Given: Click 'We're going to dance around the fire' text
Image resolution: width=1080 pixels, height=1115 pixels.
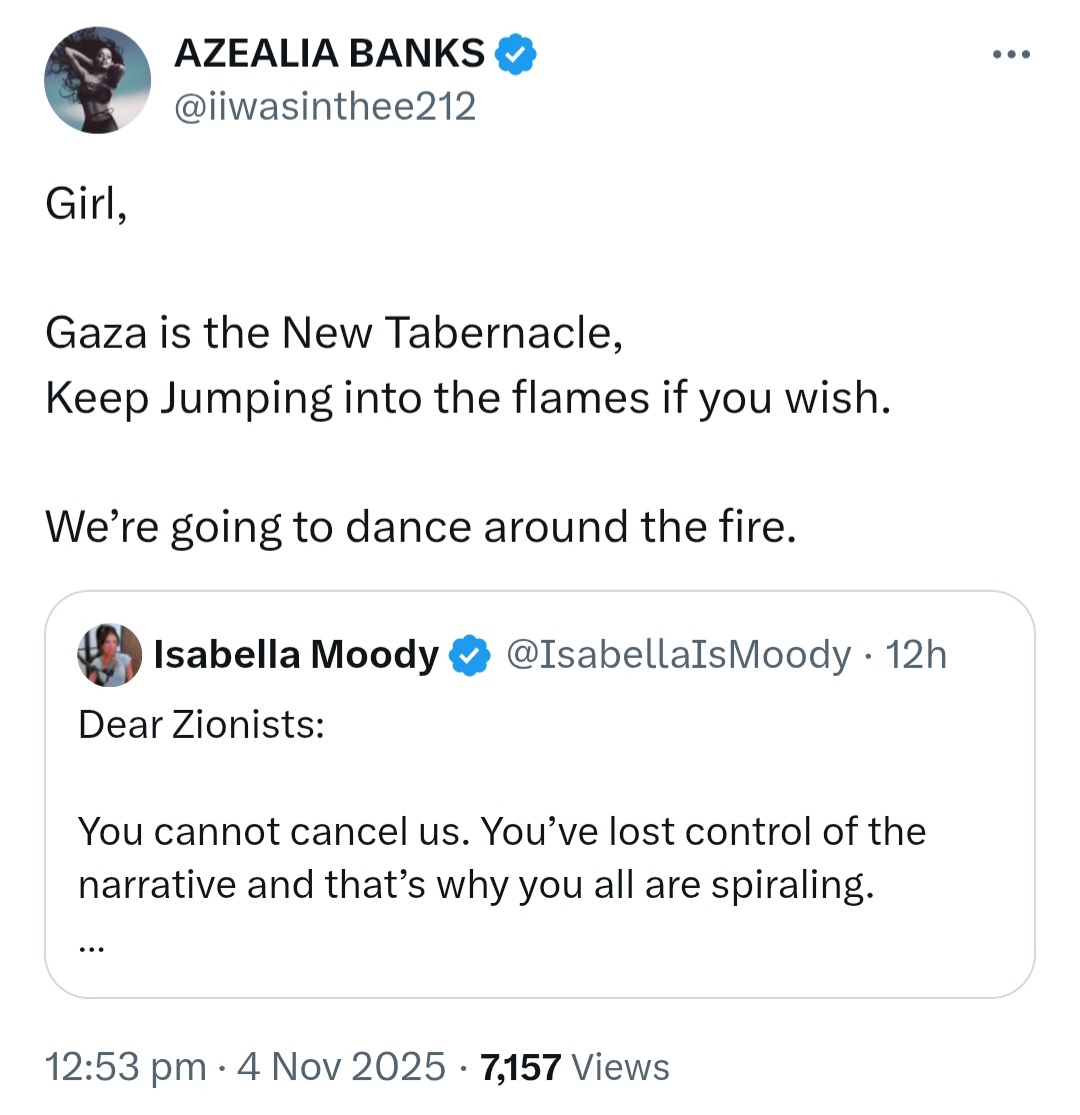Looking at the screenshot, I should (421, 527).
